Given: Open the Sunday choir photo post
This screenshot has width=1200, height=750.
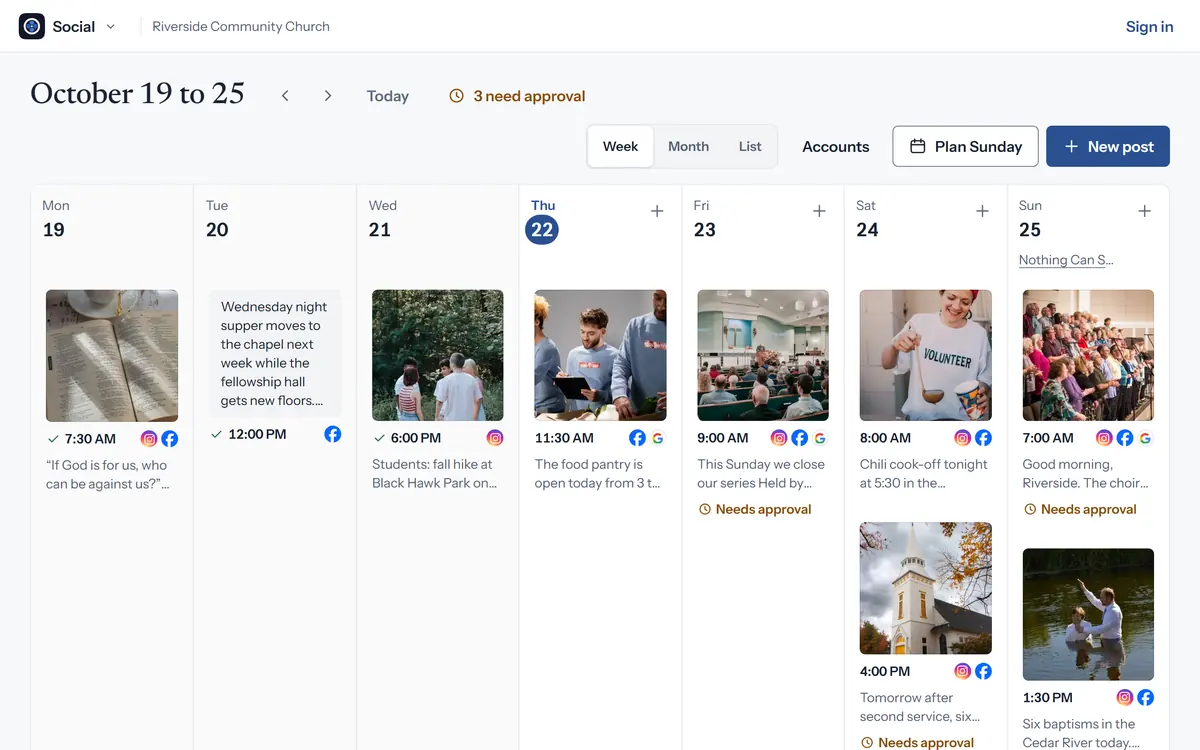Looking at the screenshot, I should [1088, 355].
